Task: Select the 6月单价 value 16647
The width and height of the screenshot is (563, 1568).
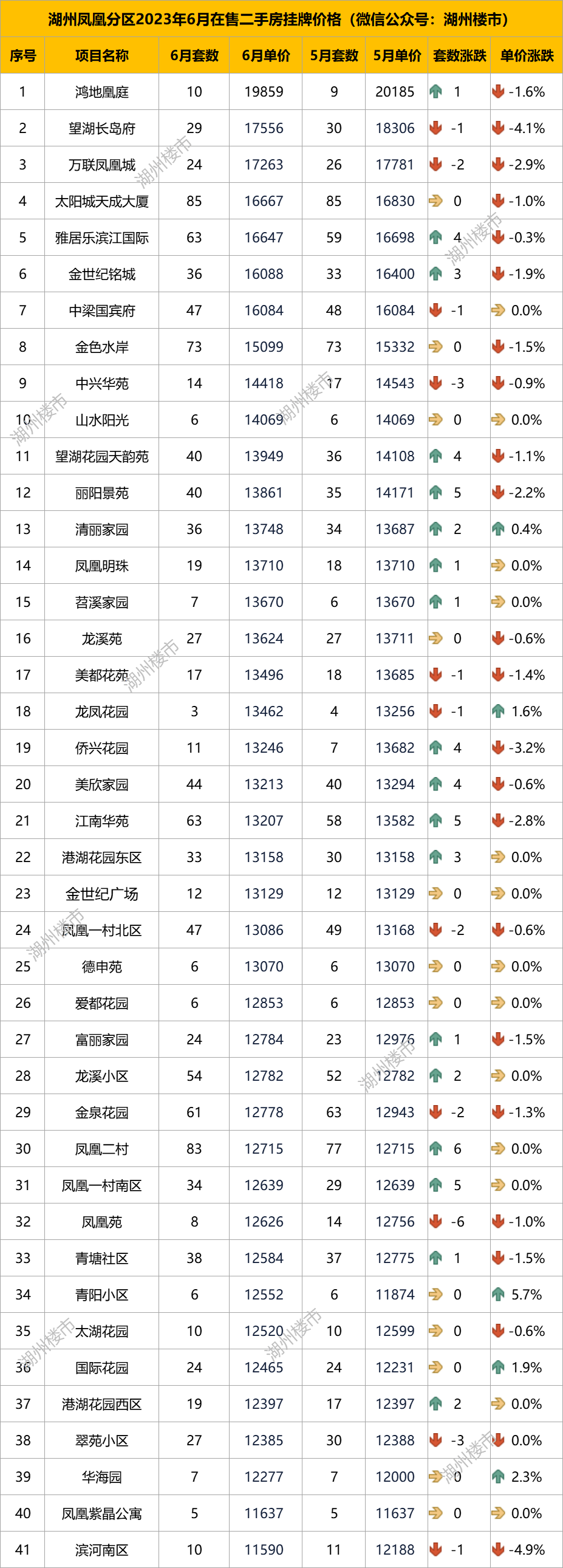Action: [x=264, y=238]
